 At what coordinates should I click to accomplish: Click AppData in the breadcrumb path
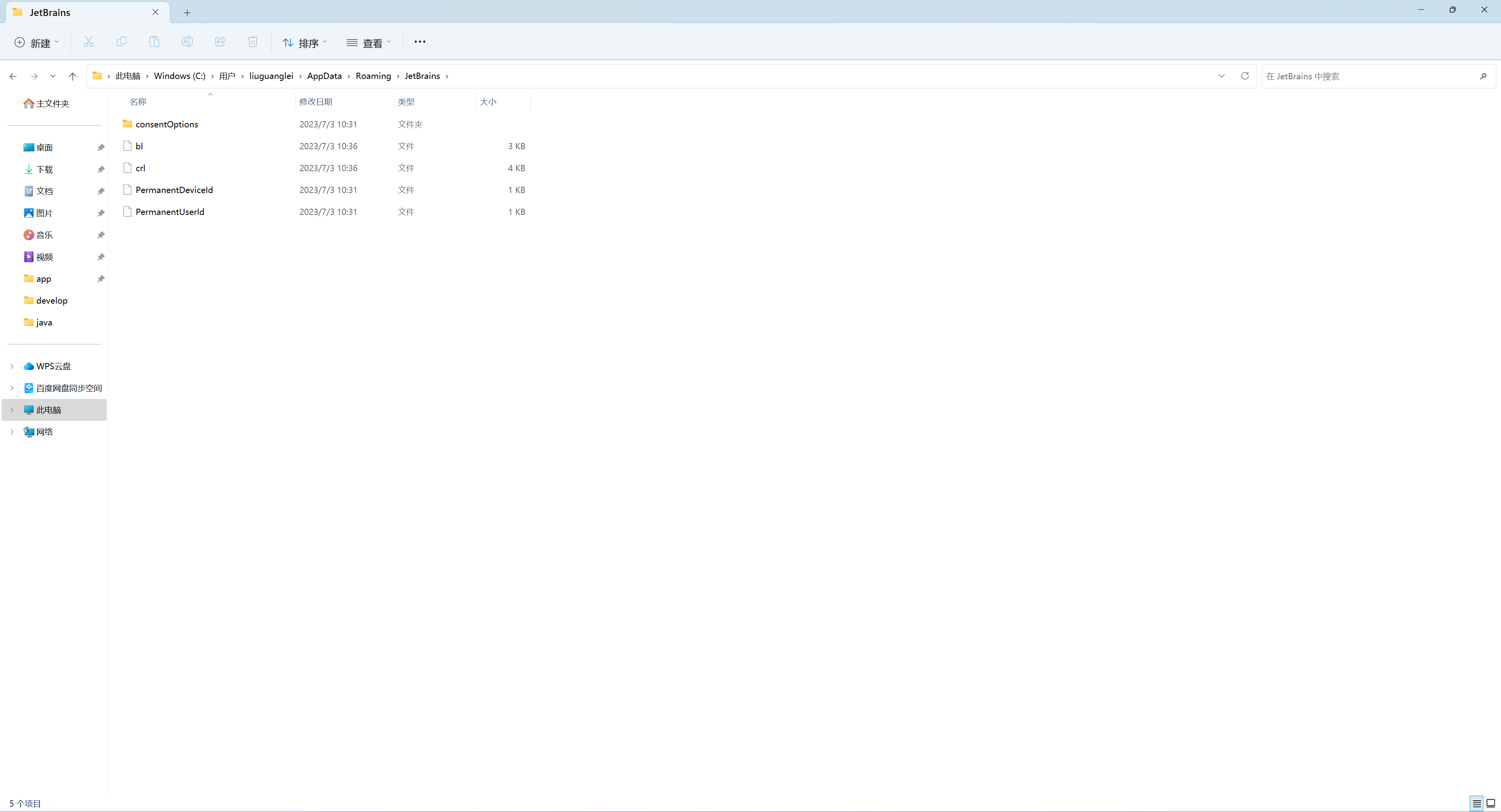pos(324,76)
